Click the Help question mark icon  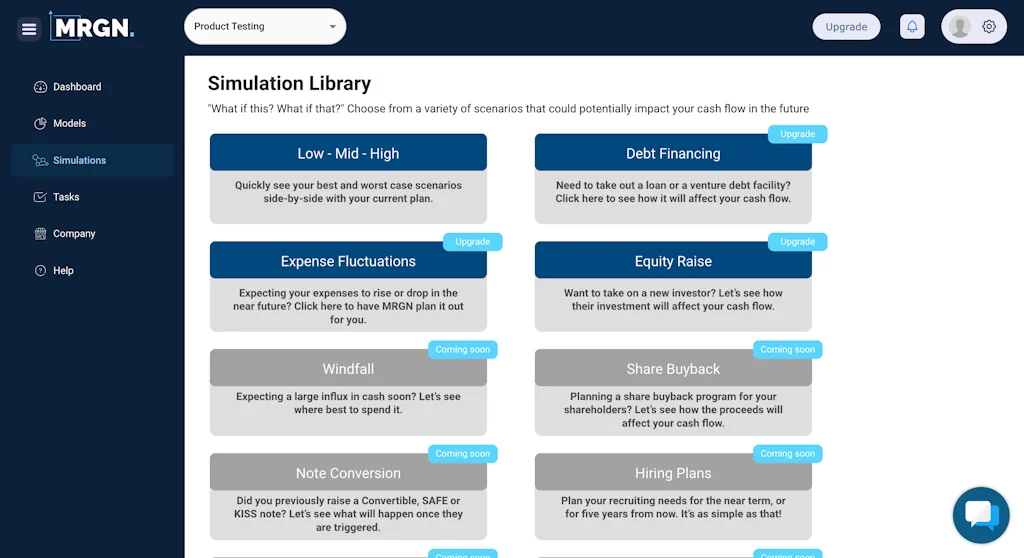click(x=40, y=271)
